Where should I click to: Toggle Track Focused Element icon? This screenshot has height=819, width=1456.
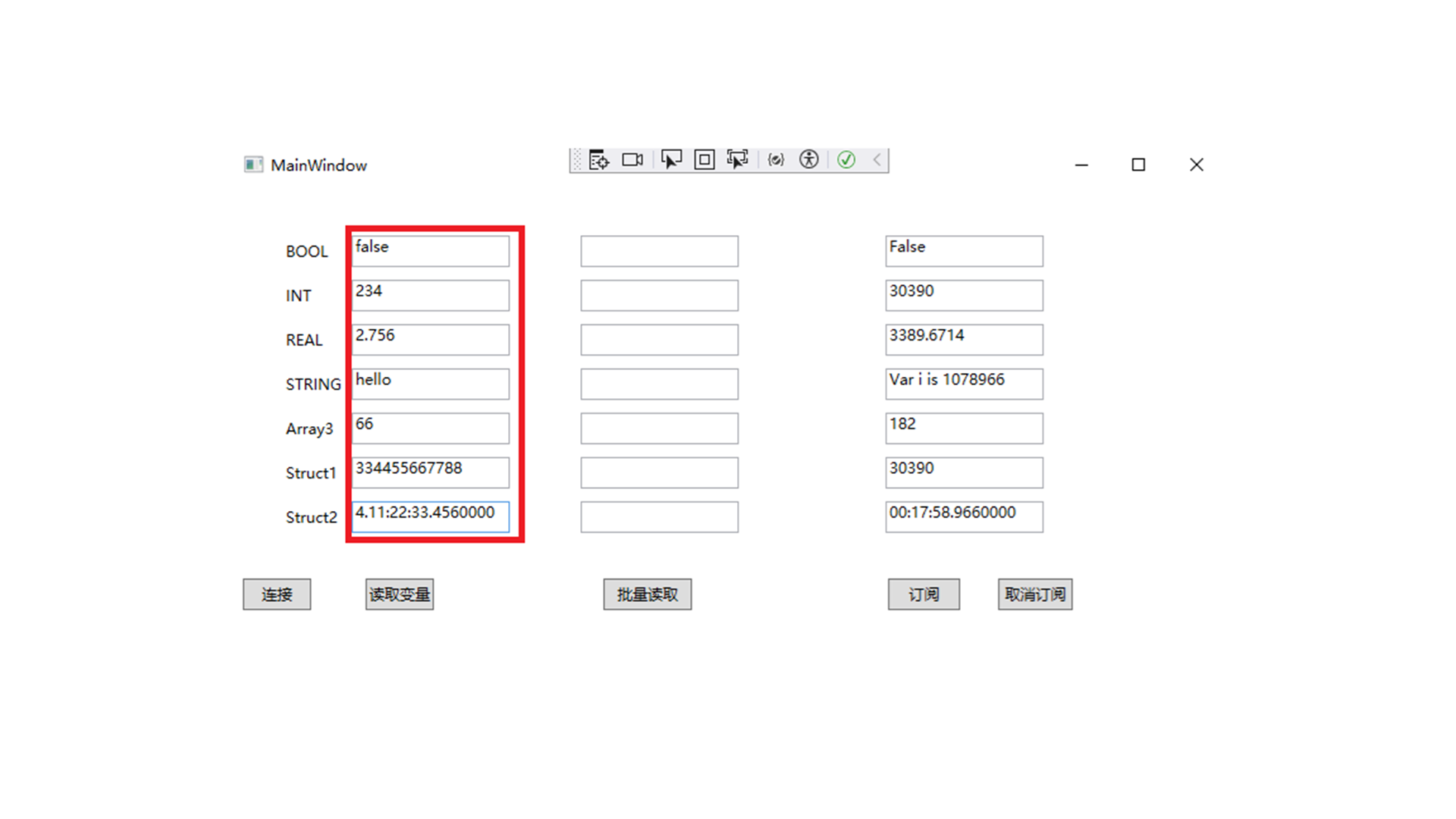coord(737,160)
